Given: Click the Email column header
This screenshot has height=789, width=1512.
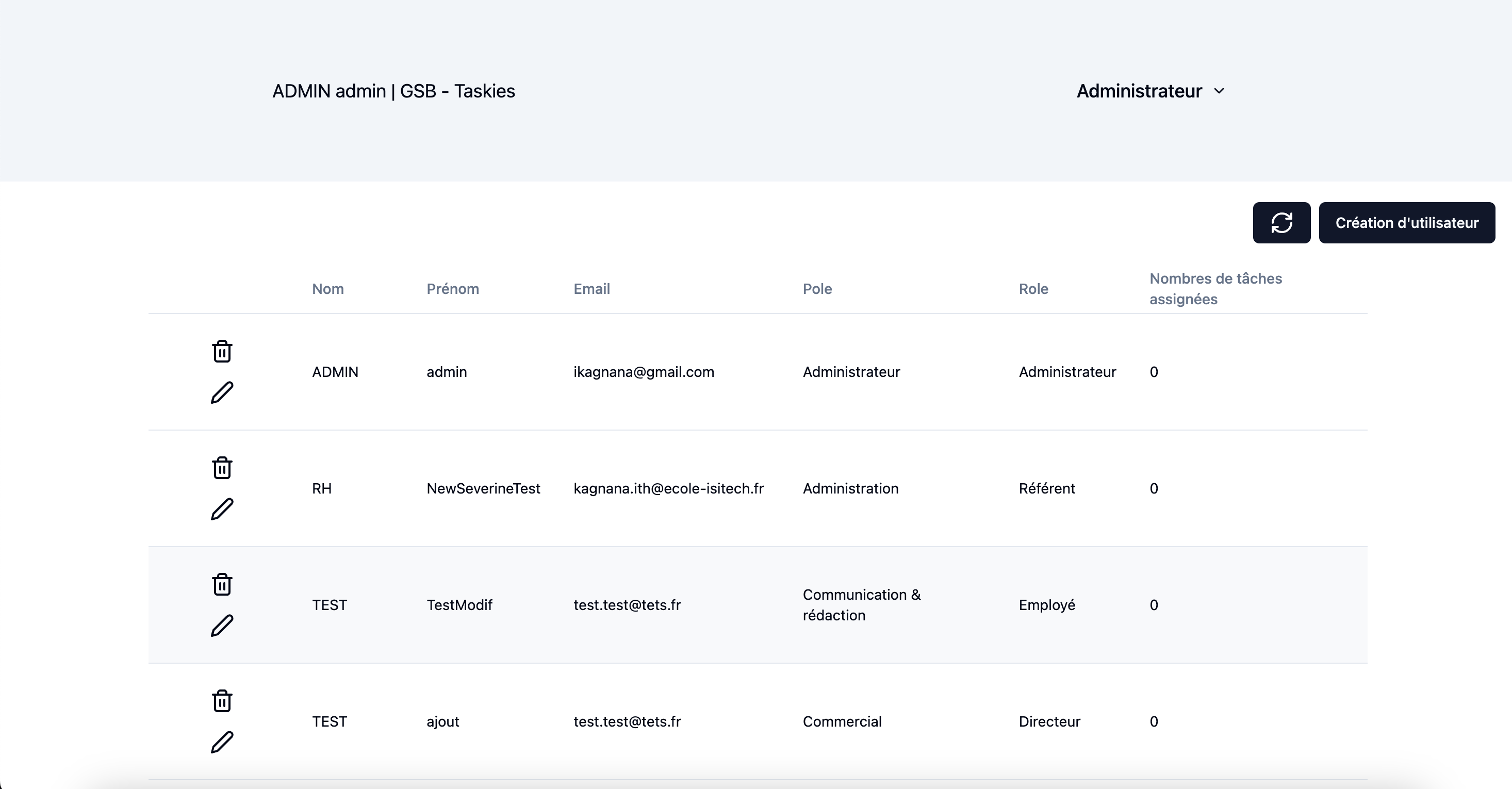Looking at the screenshot, I should (591, 289).
